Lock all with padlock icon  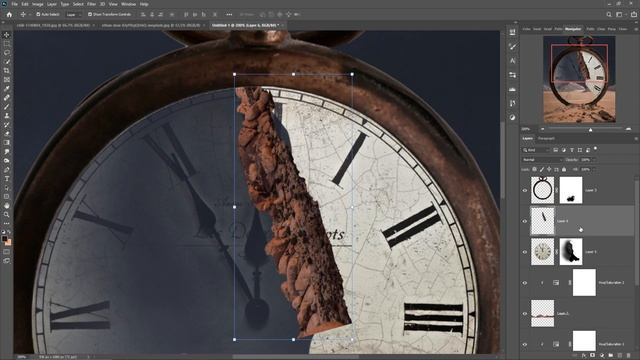tap(564, 169)
